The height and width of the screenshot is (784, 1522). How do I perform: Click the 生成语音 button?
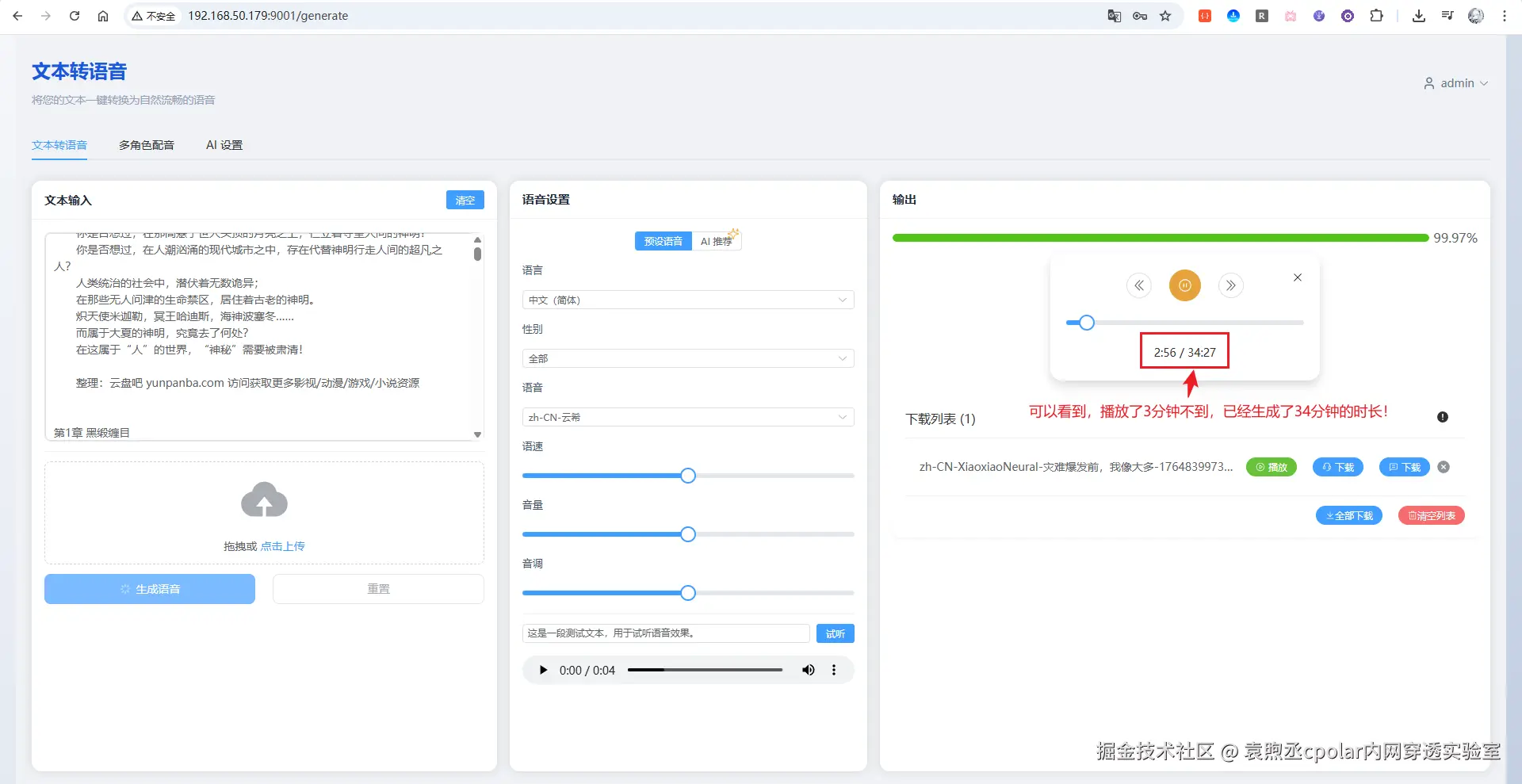pyautogui.click(x=150, y=589)
